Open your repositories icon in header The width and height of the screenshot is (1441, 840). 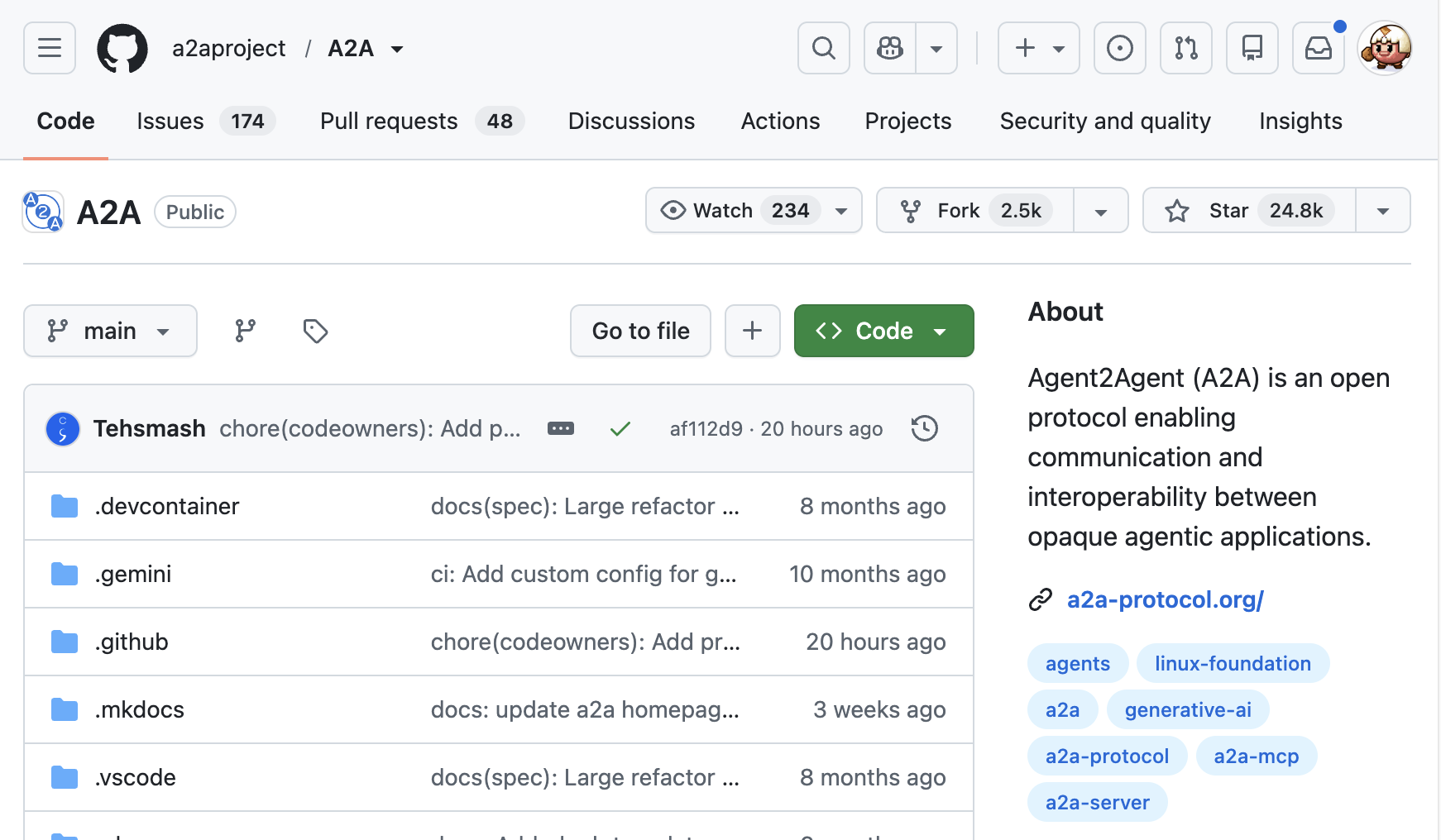(x=1252, y=48)
